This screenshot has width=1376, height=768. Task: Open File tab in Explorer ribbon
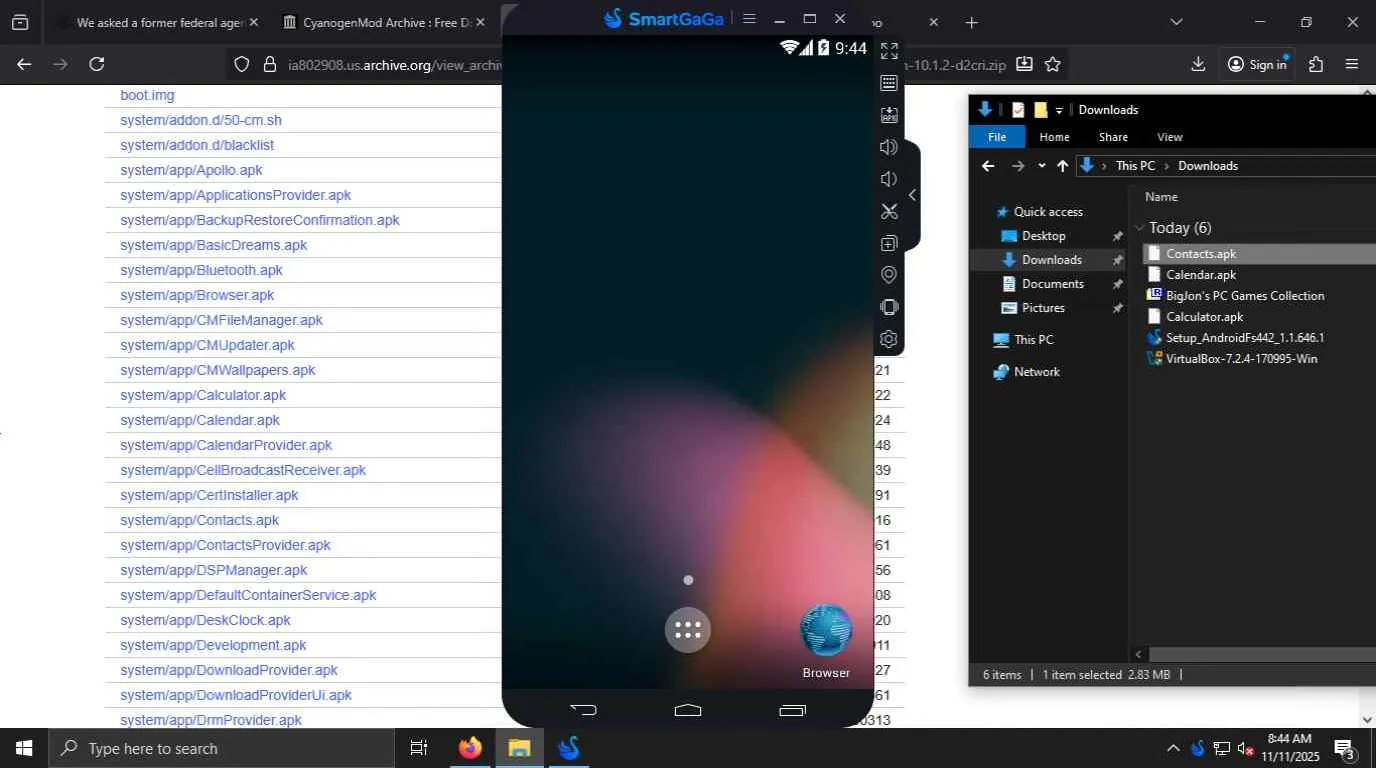coord(997,137)
